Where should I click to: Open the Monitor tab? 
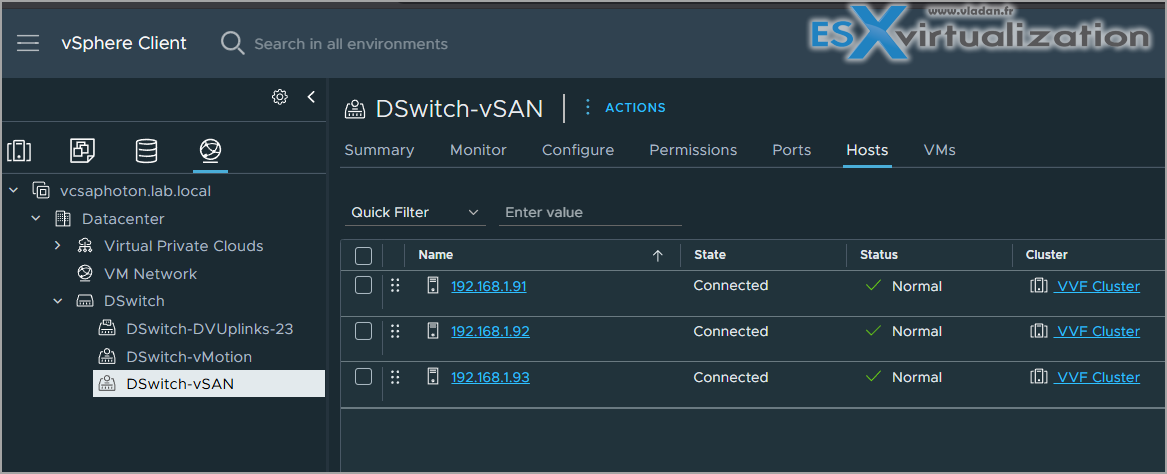point(479,150)
